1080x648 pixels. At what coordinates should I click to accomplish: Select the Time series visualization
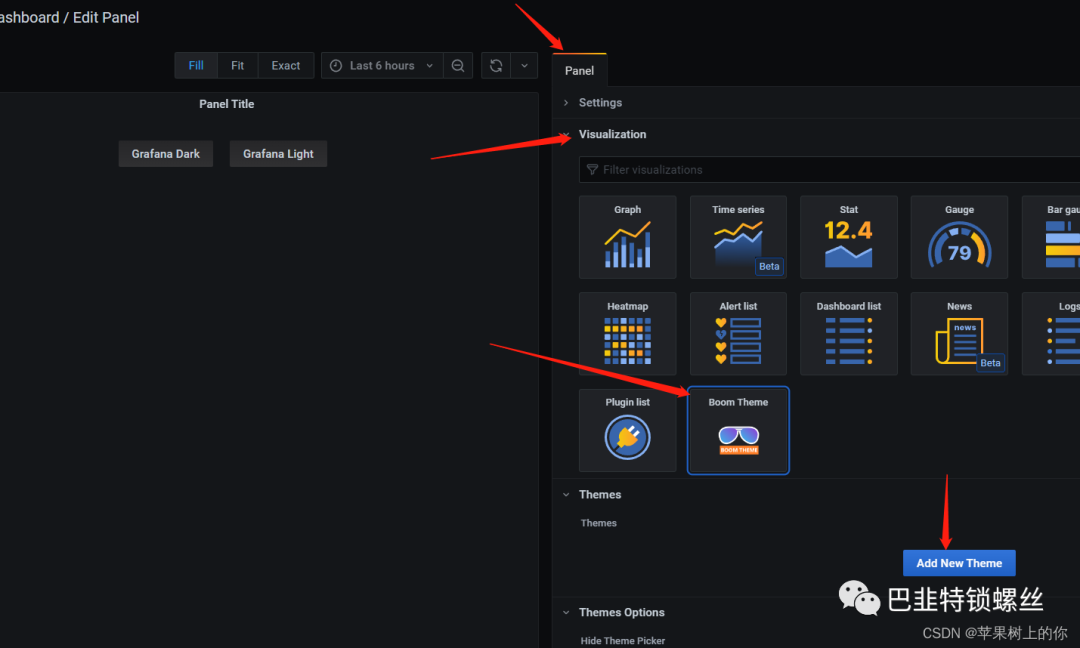coord(738,237)
